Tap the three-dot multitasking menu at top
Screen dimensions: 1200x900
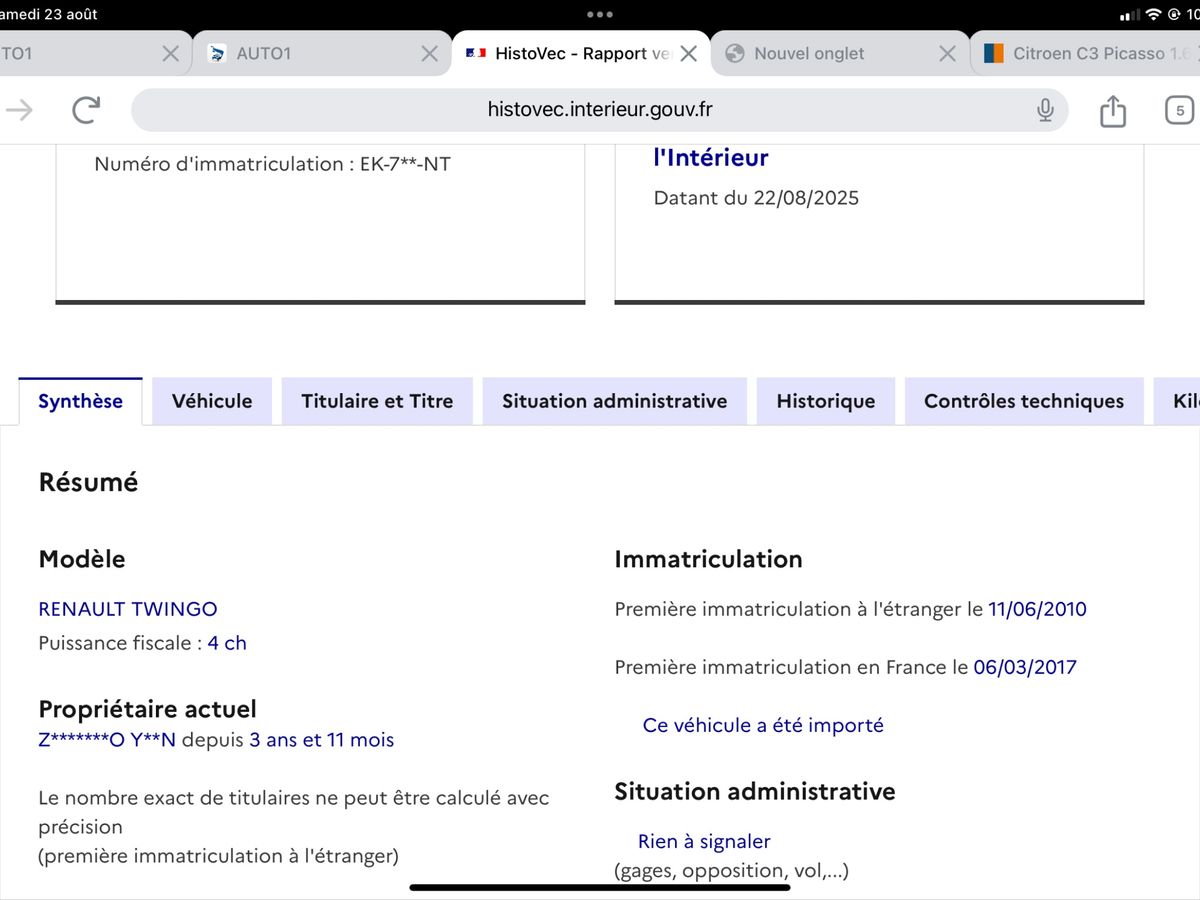click(x=600, y=15)
